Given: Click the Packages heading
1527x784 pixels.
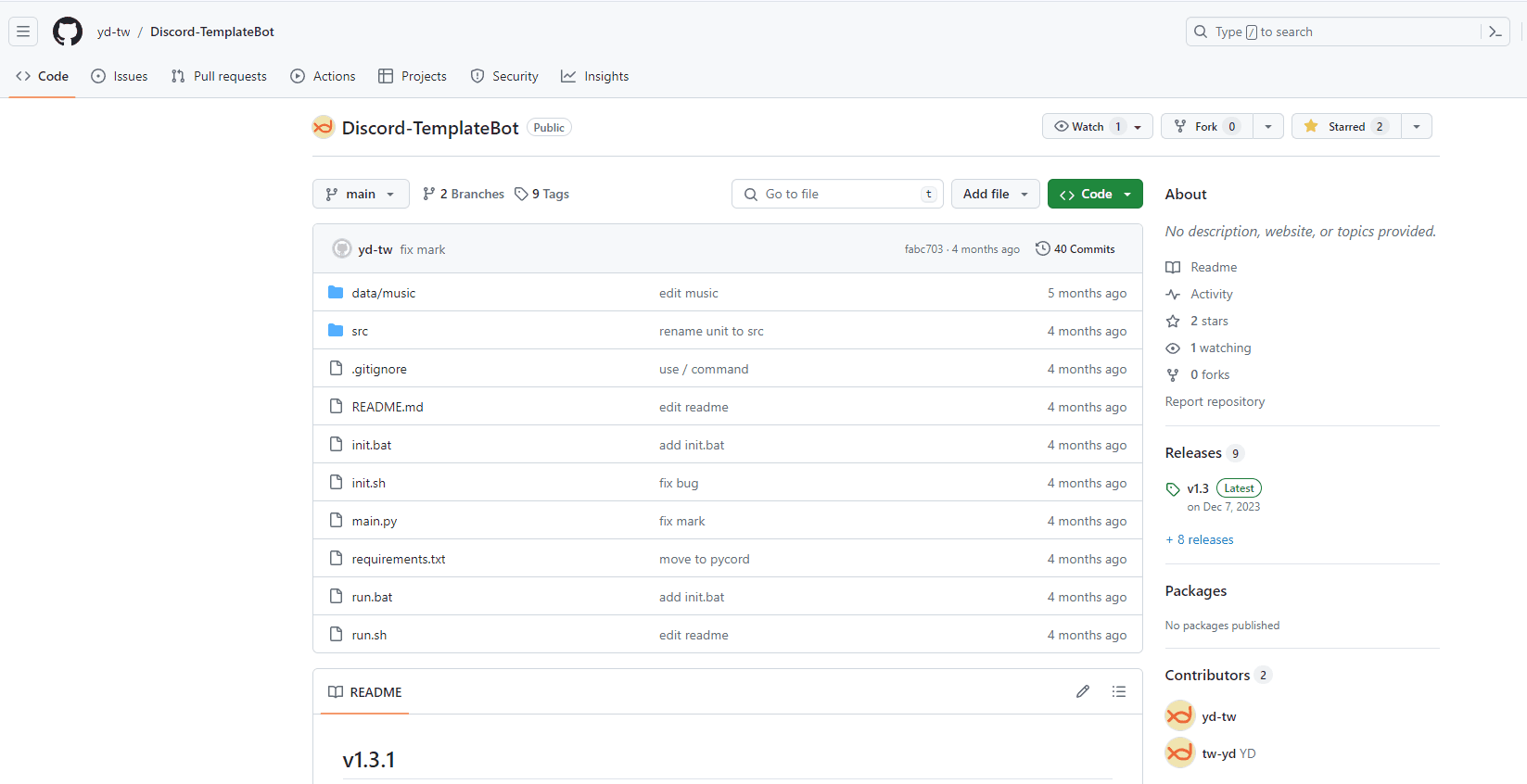Looking at the screenshot, I should 1196,590.
